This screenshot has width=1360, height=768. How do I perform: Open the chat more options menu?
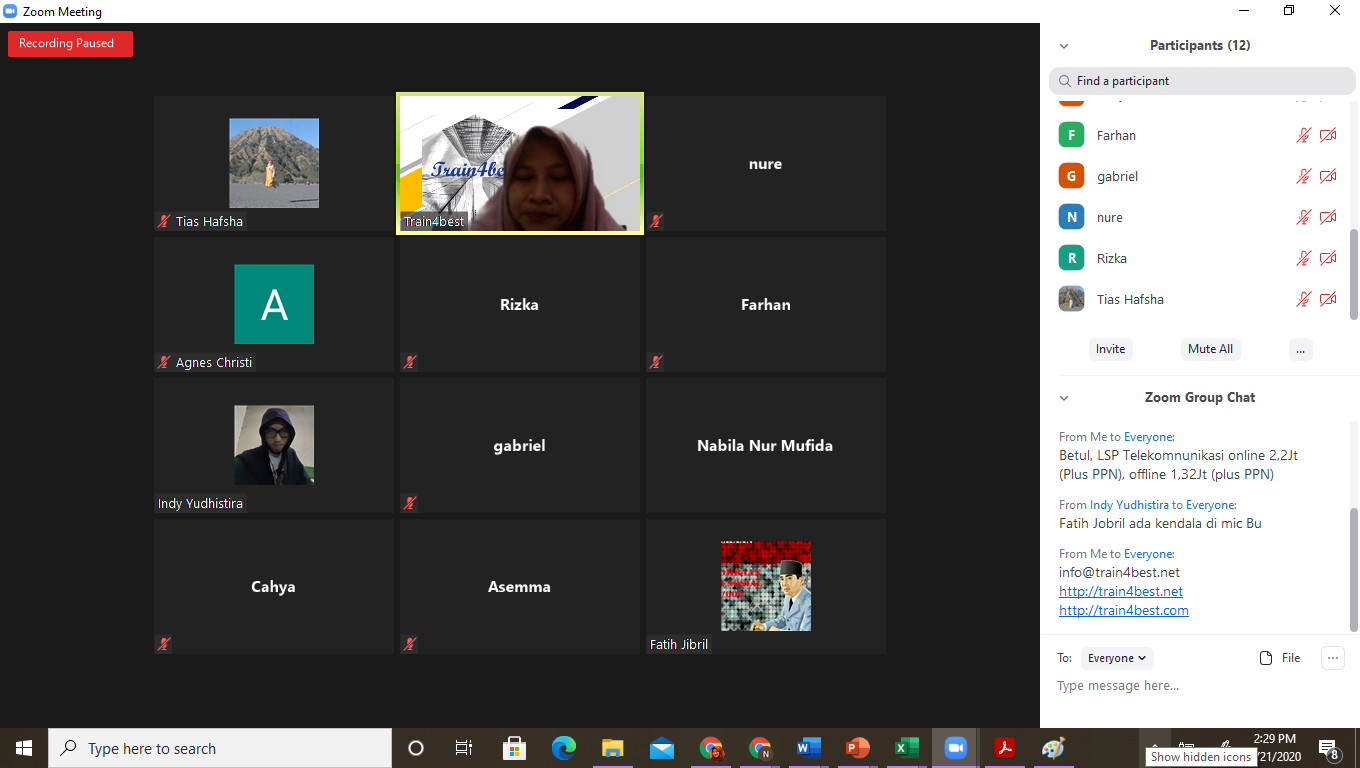pyautogui.click(x=1332, y=657)
